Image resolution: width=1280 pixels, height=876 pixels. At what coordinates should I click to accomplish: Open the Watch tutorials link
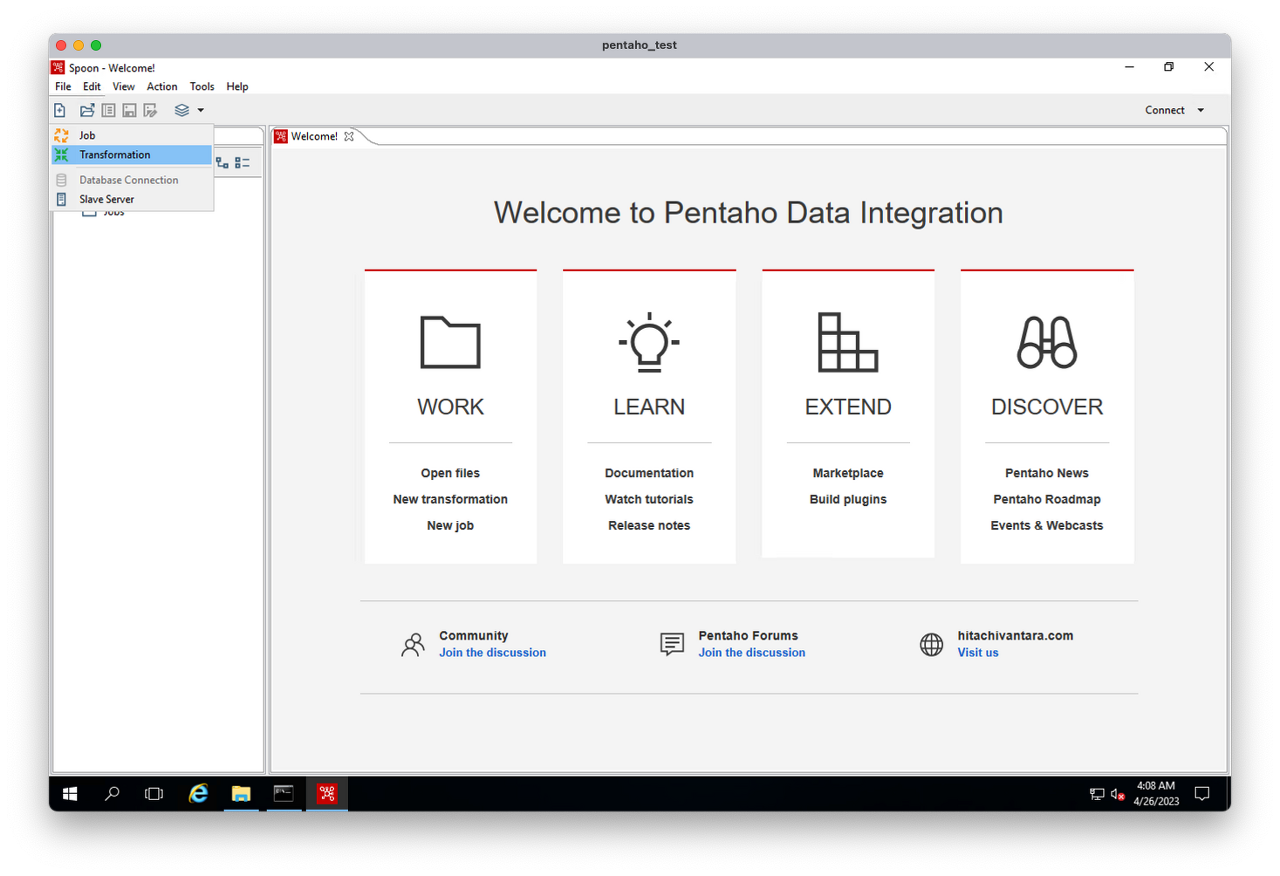(649, 499)
